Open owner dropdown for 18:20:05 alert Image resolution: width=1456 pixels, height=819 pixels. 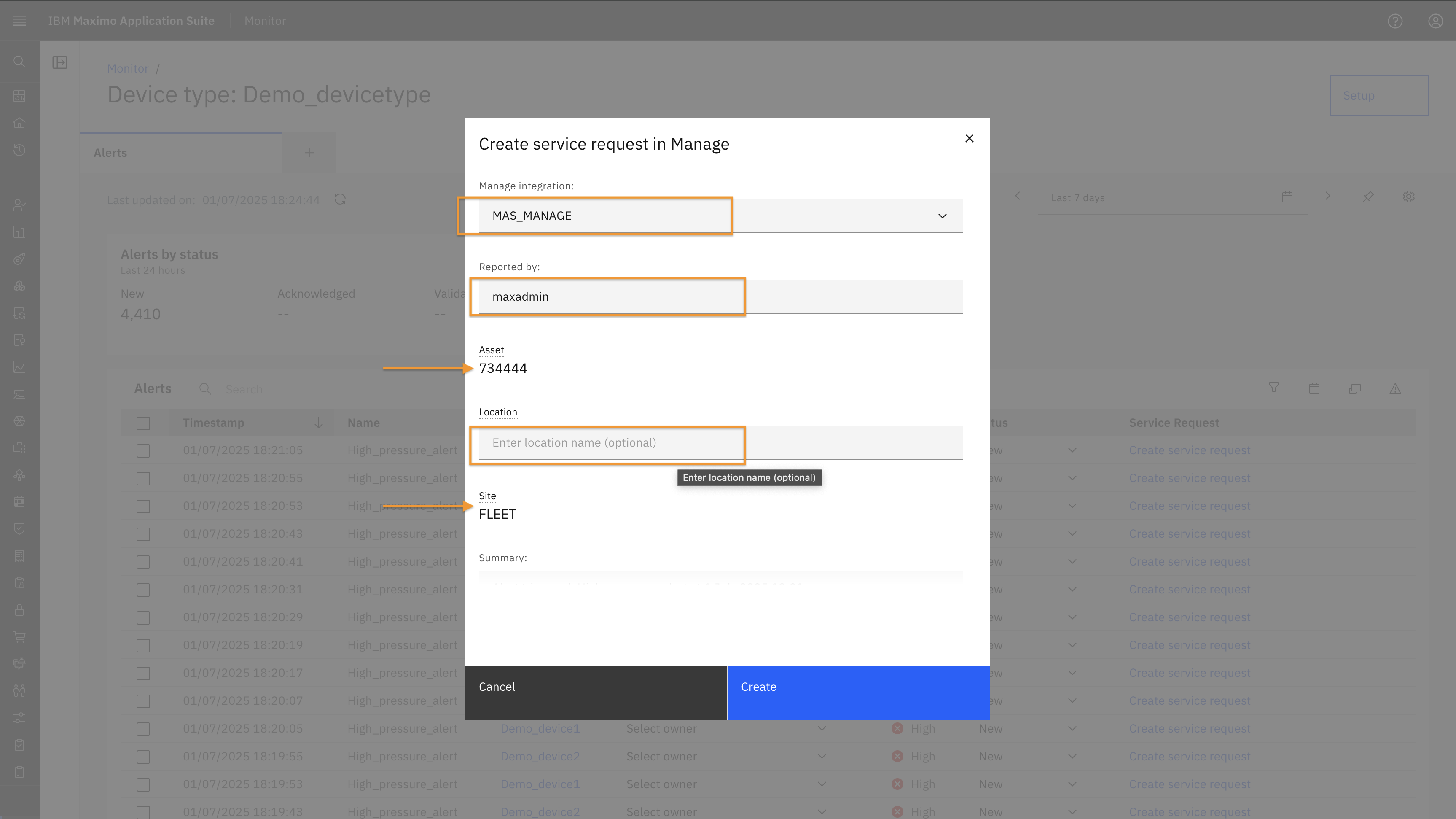(822, 728)
